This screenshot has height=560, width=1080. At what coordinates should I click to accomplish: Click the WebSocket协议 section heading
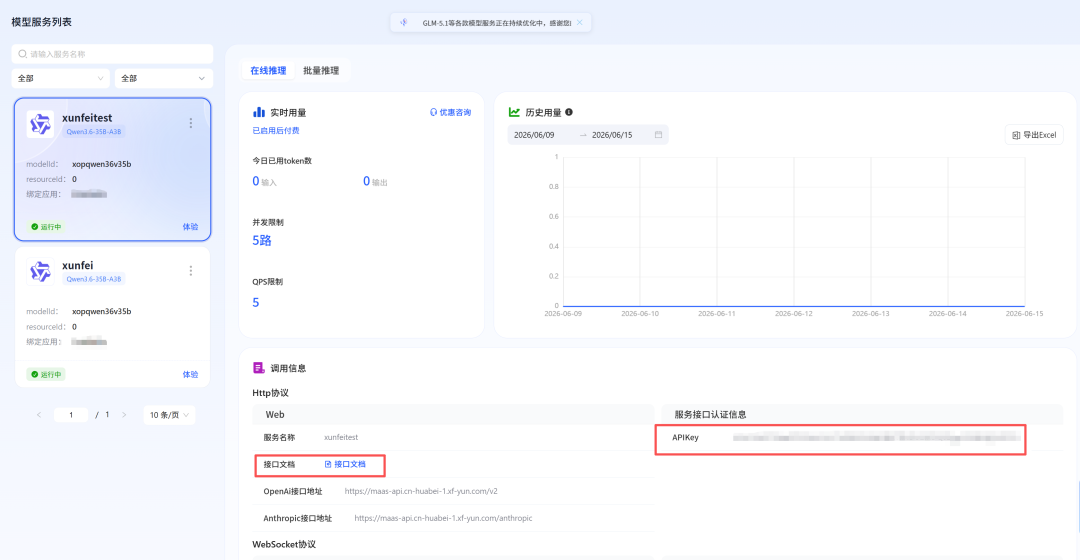tap(284, 544)
